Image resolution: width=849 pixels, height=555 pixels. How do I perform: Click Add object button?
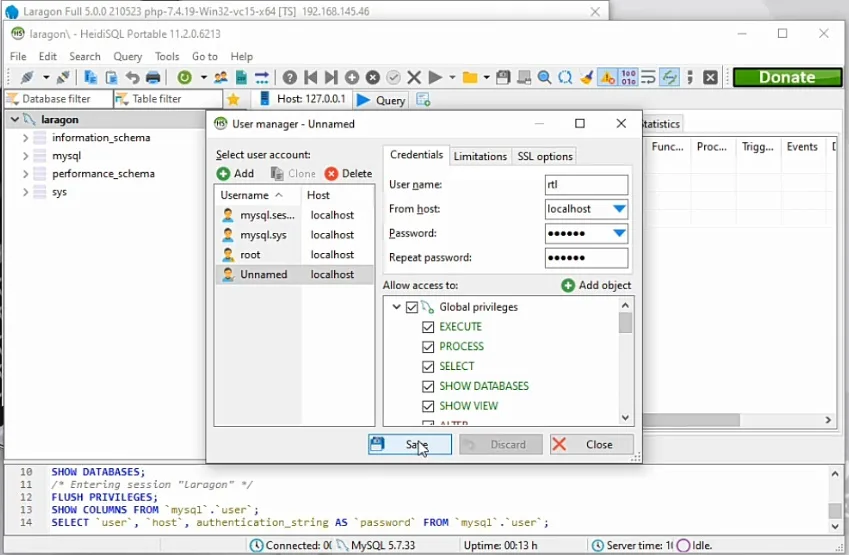[x=596, y=285]
